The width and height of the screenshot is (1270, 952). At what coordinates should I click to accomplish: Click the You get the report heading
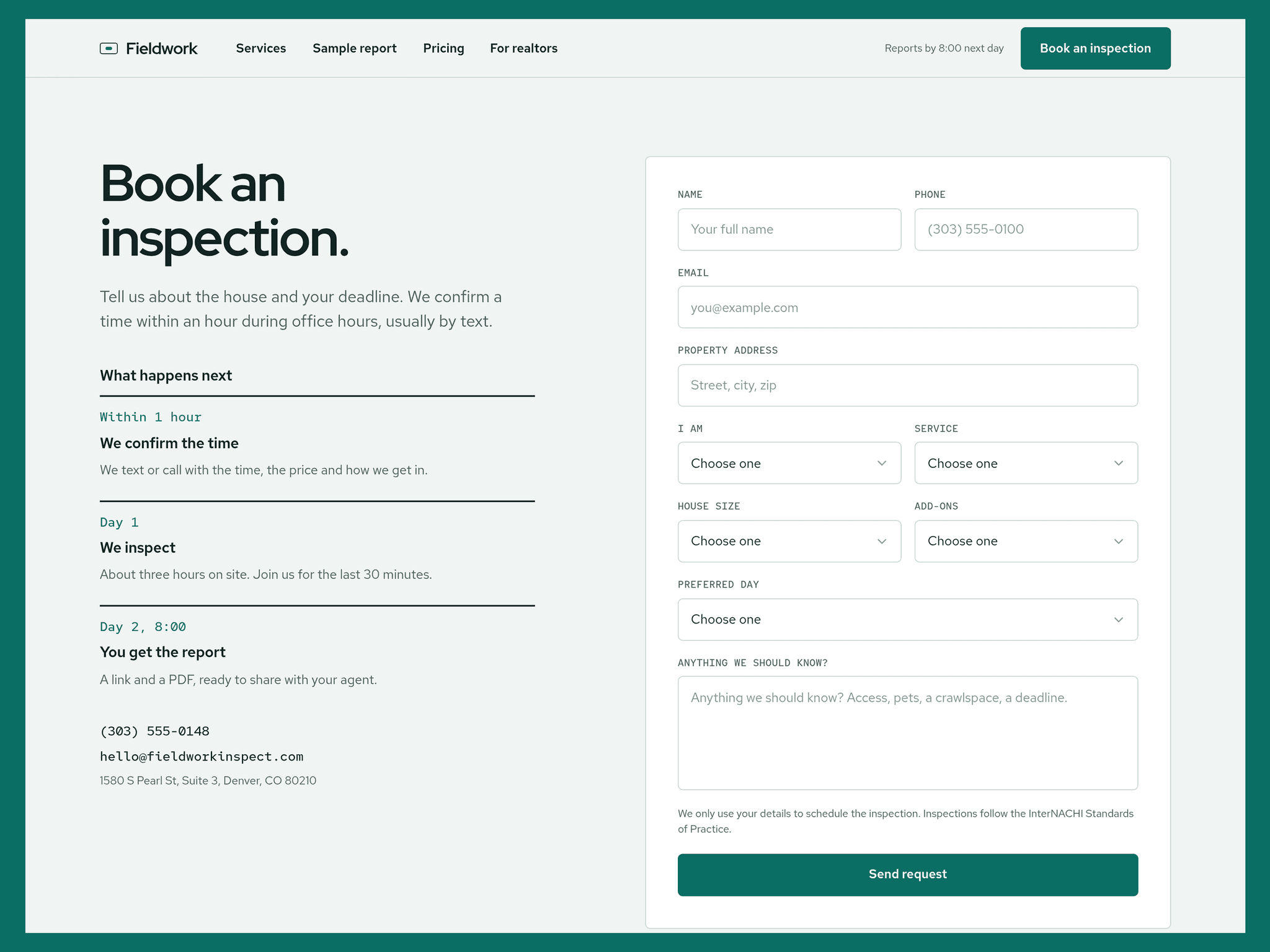click(x=162, y=652)
